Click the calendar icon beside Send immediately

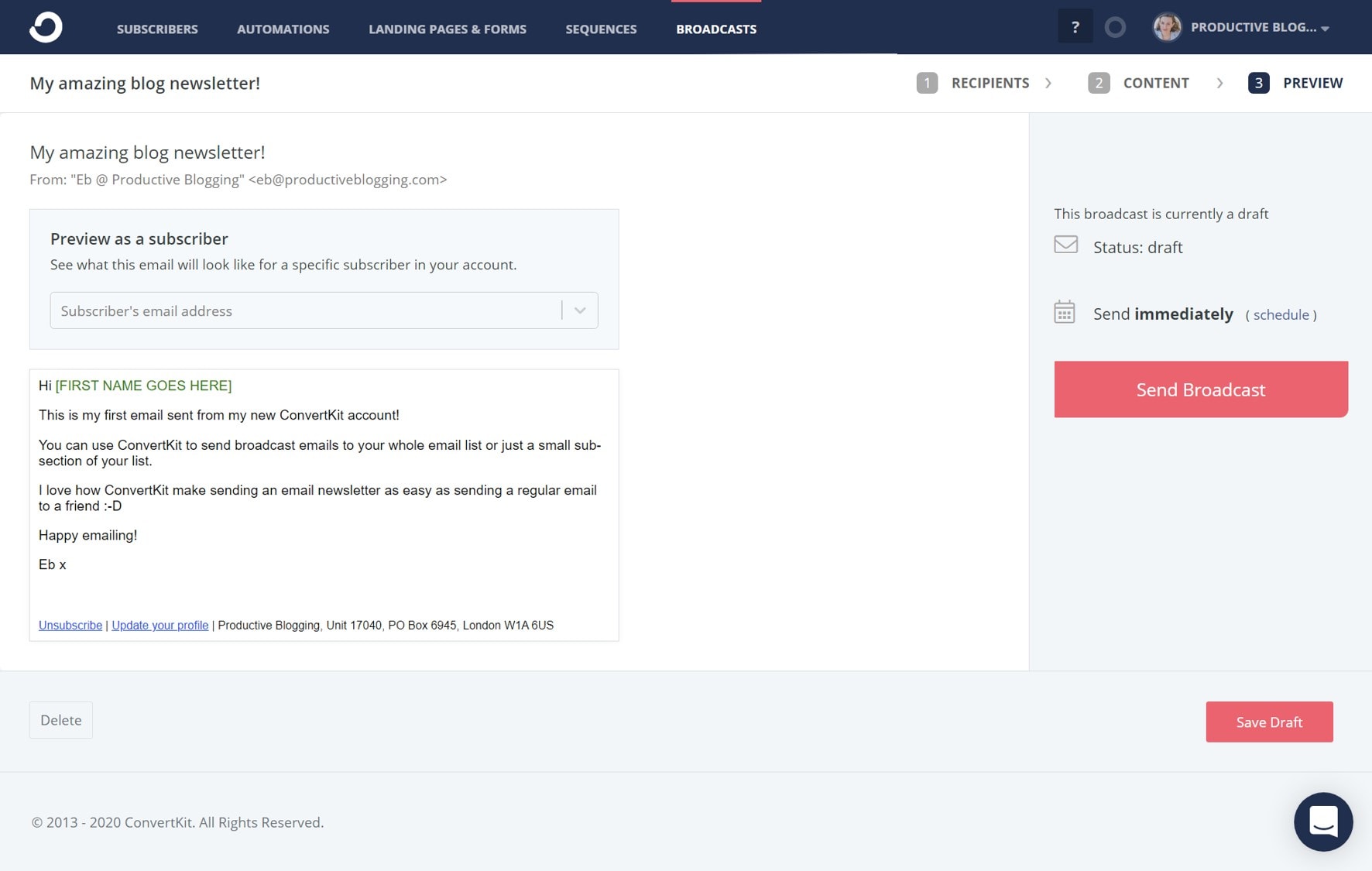[x=1065, y=312]
